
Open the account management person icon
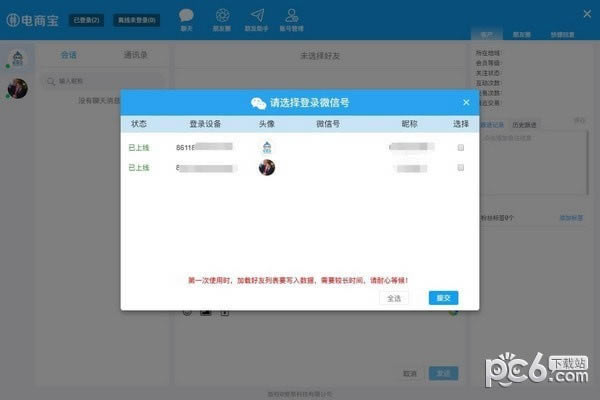point(292,20)
